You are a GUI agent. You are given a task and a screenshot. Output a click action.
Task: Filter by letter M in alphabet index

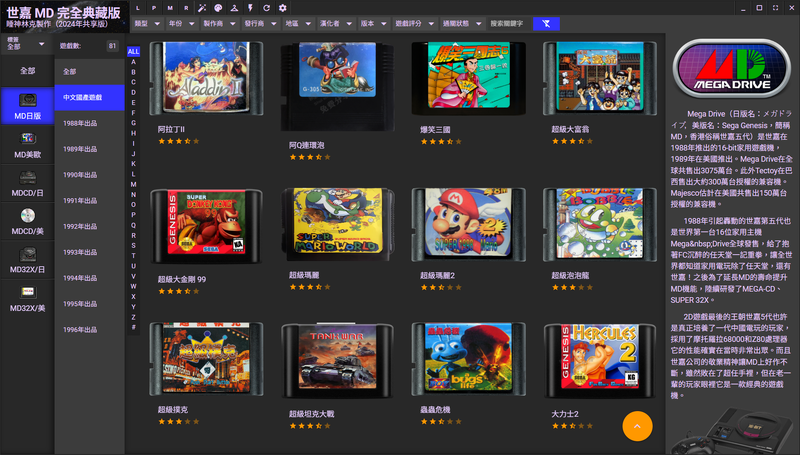click(x=133, y=184)
